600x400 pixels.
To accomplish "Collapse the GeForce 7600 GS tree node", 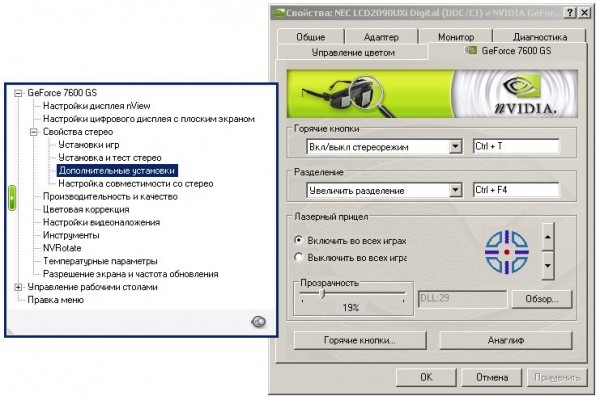I will (18, 93).
